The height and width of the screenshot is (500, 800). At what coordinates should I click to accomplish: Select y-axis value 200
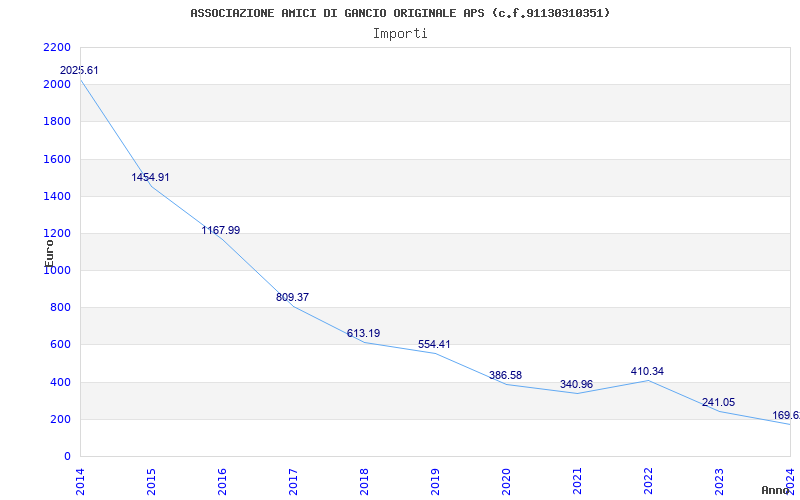click(x=61, y=419)
